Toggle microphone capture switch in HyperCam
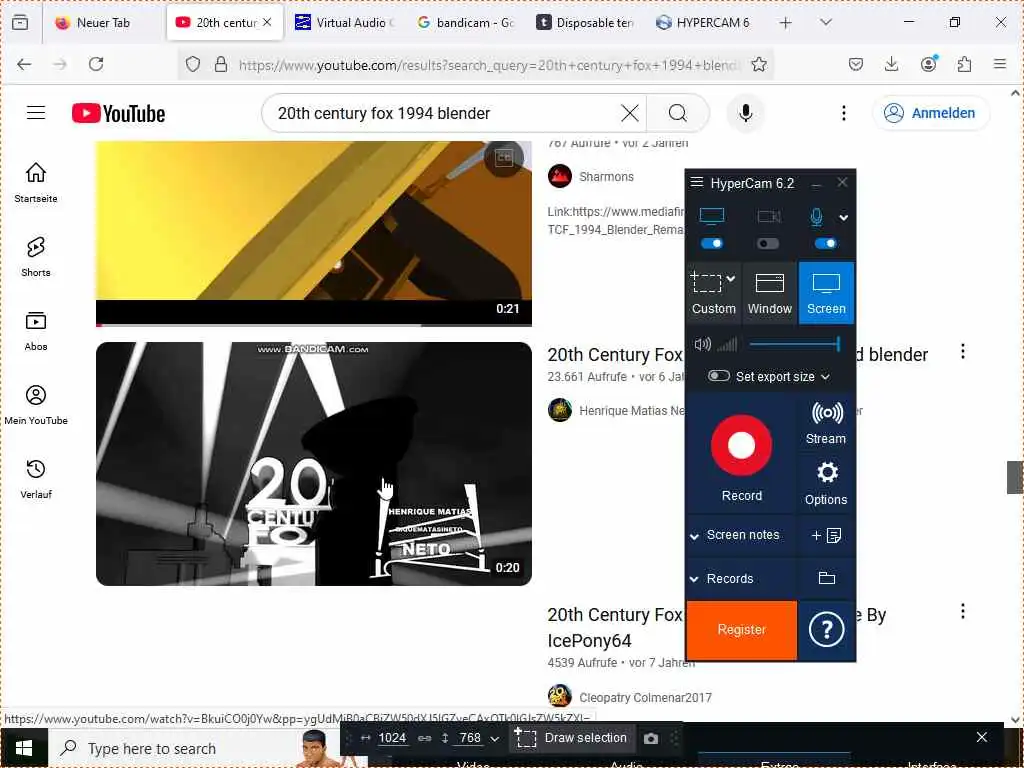The width and height of the screenshot is (1024, 768). pos(825,244)
